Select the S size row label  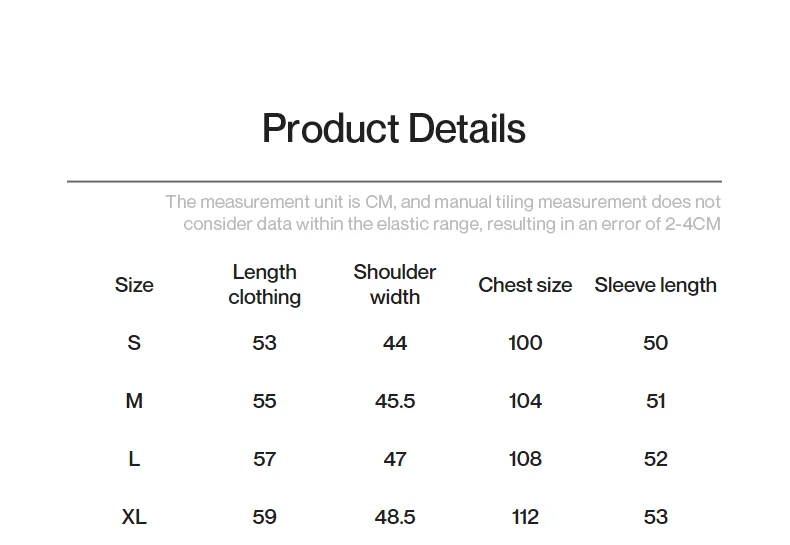click(134, 343)
